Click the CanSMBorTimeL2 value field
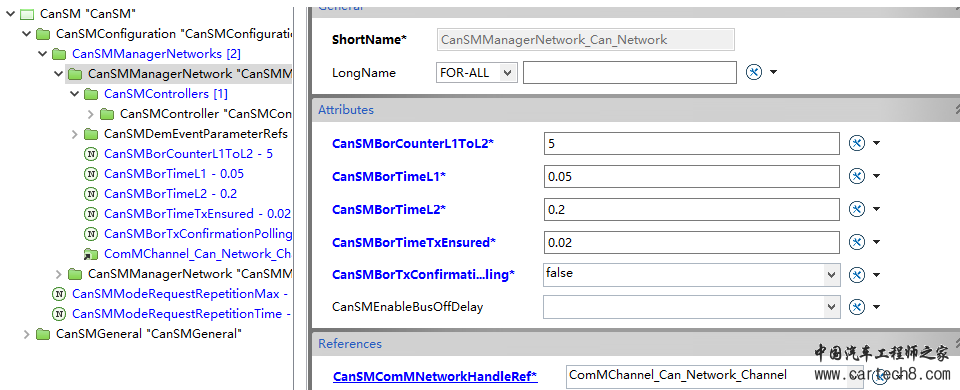This screenshot has width=960, height=390. click(x=691, y=209)
